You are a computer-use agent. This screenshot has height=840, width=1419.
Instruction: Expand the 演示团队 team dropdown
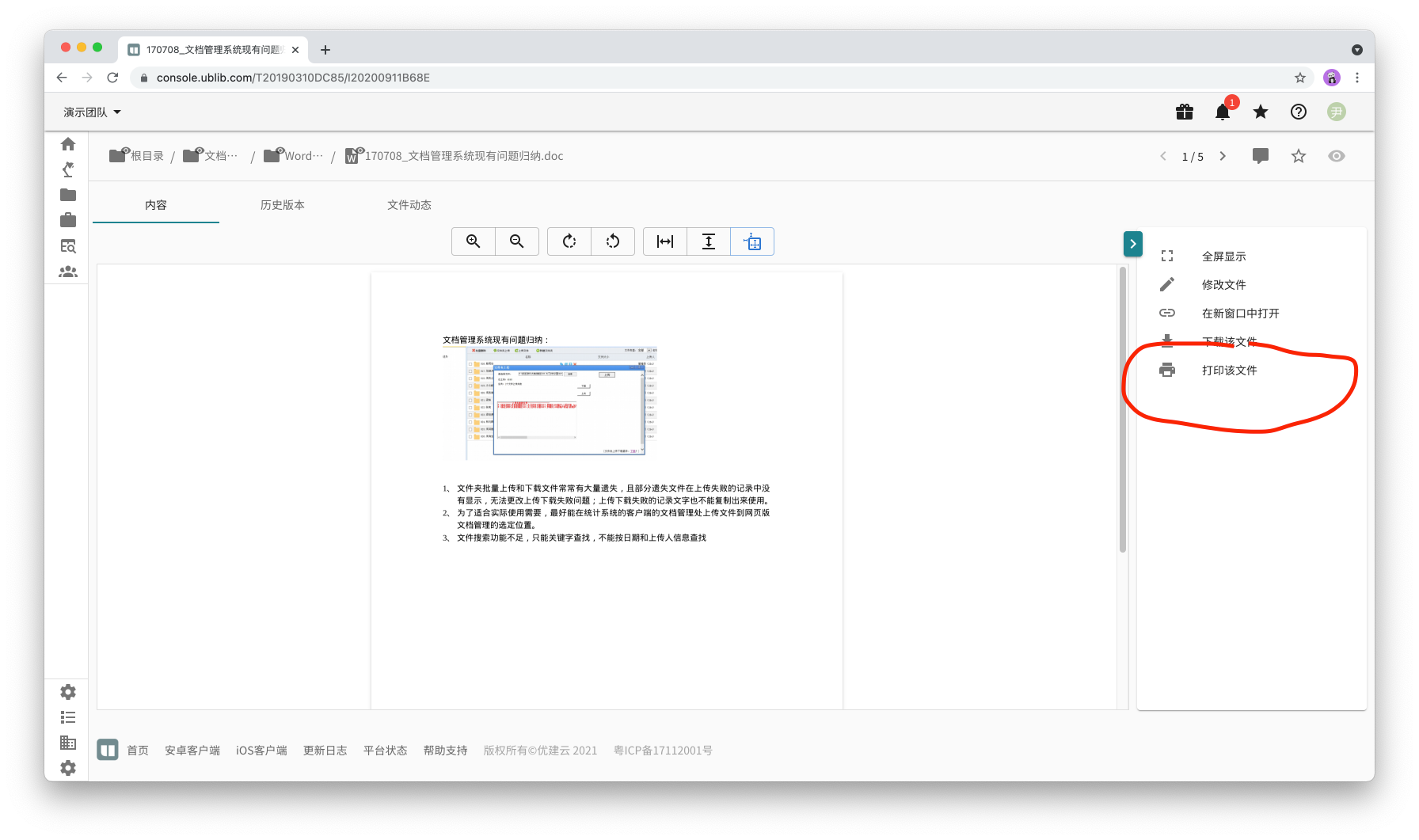click(x=93, y=112)
